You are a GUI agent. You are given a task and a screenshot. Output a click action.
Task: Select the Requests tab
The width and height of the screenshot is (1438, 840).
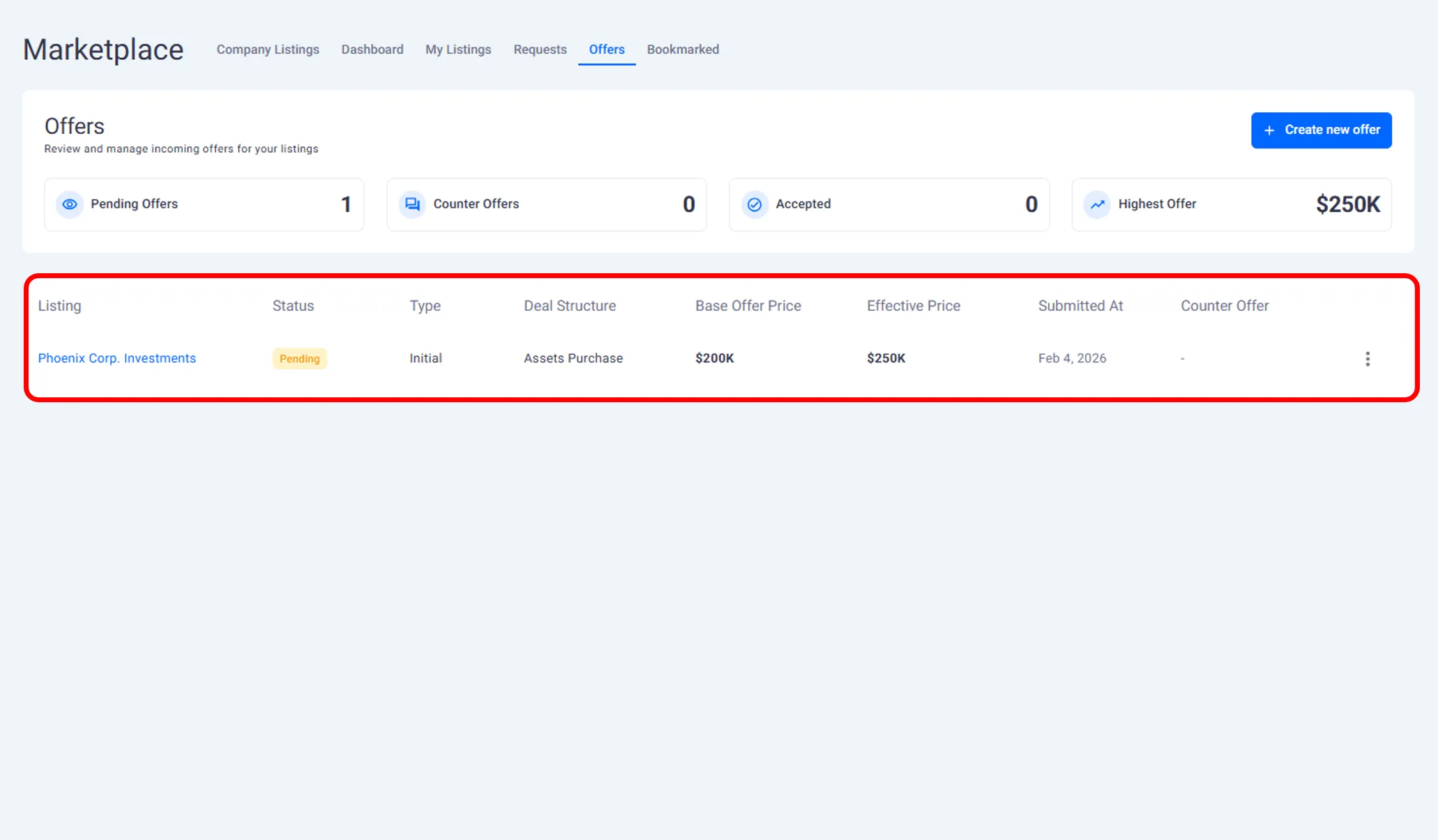(540, 49)
